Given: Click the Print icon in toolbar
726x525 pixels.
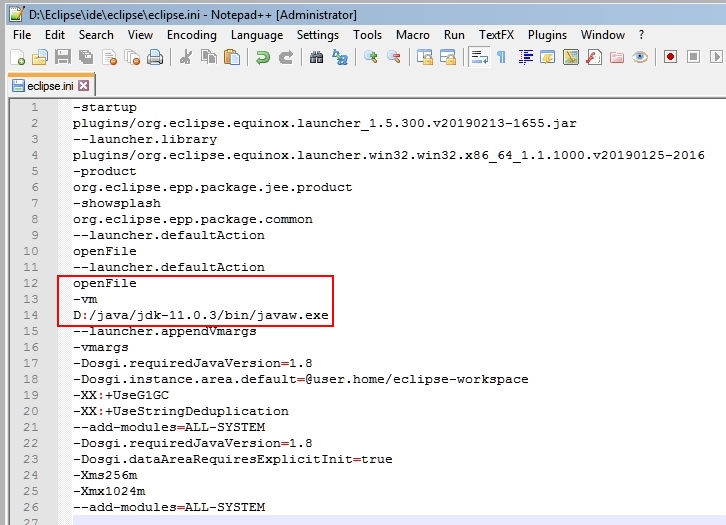Looking at the screenshot, I should pyautogui.click(x=155, y=58).
